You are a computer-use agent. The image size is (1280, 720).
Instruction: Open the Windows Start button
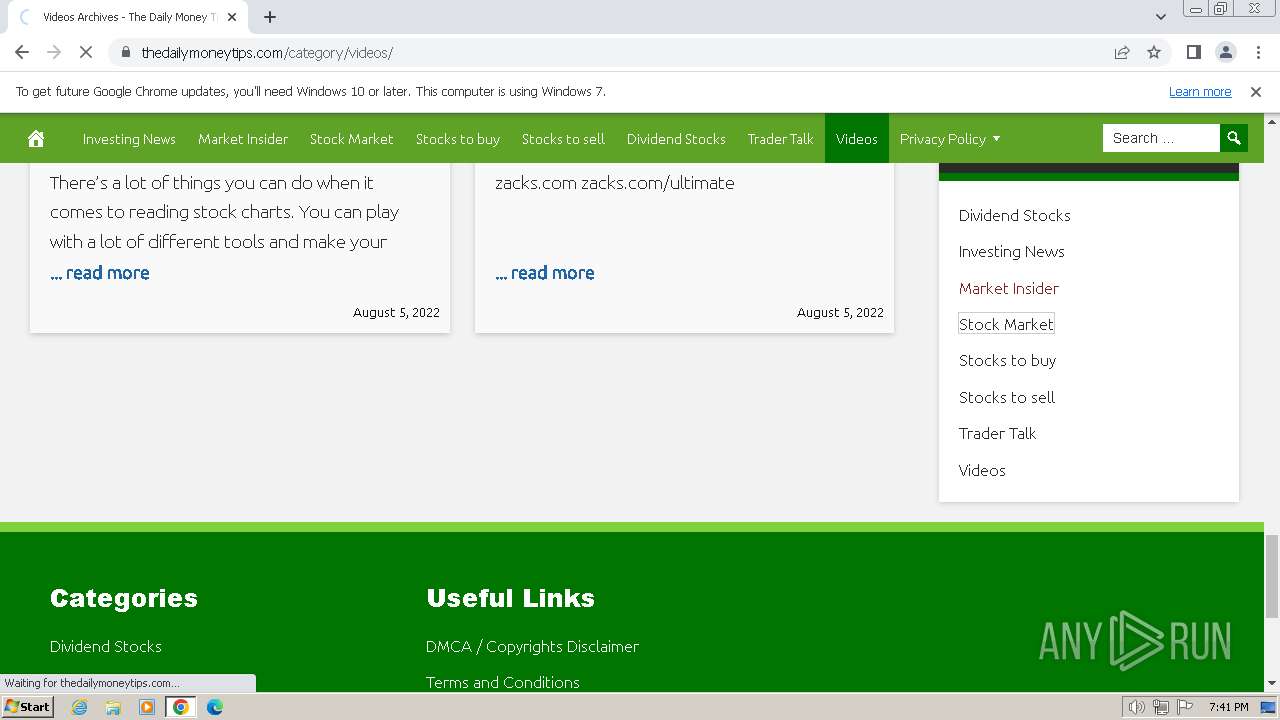click(x=27, y=706)
